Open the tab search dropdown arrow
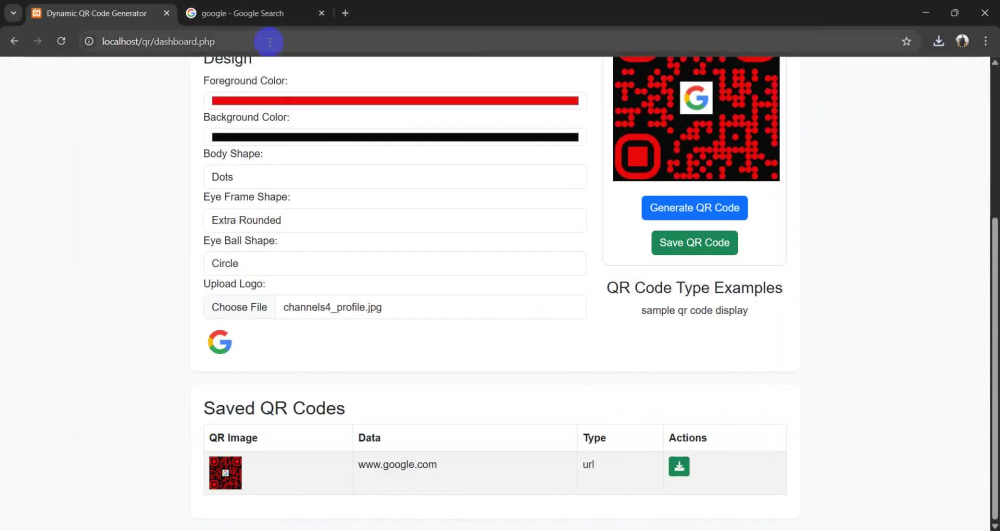 [x=13, y=13]
